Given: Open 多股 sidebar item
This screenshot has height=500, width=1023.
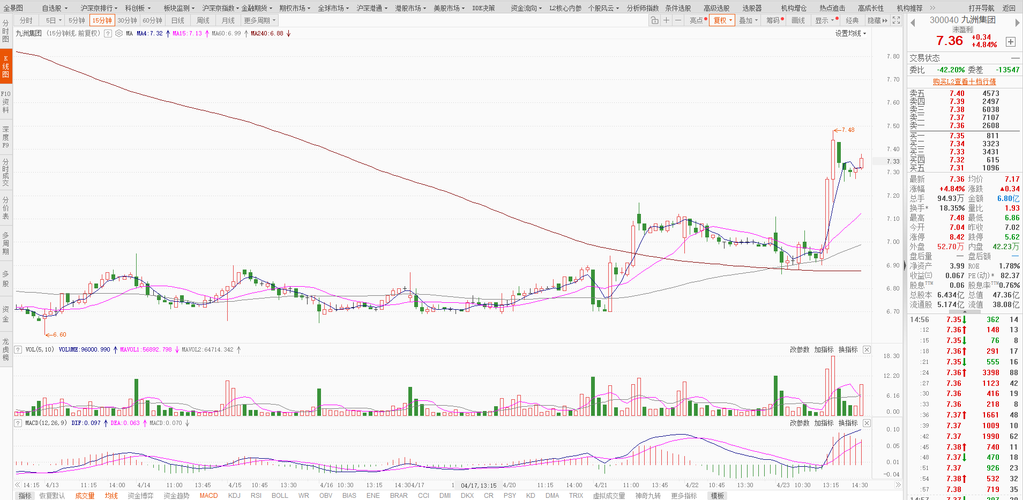Looking at the screenshot, I should click(x=6, y=279).
